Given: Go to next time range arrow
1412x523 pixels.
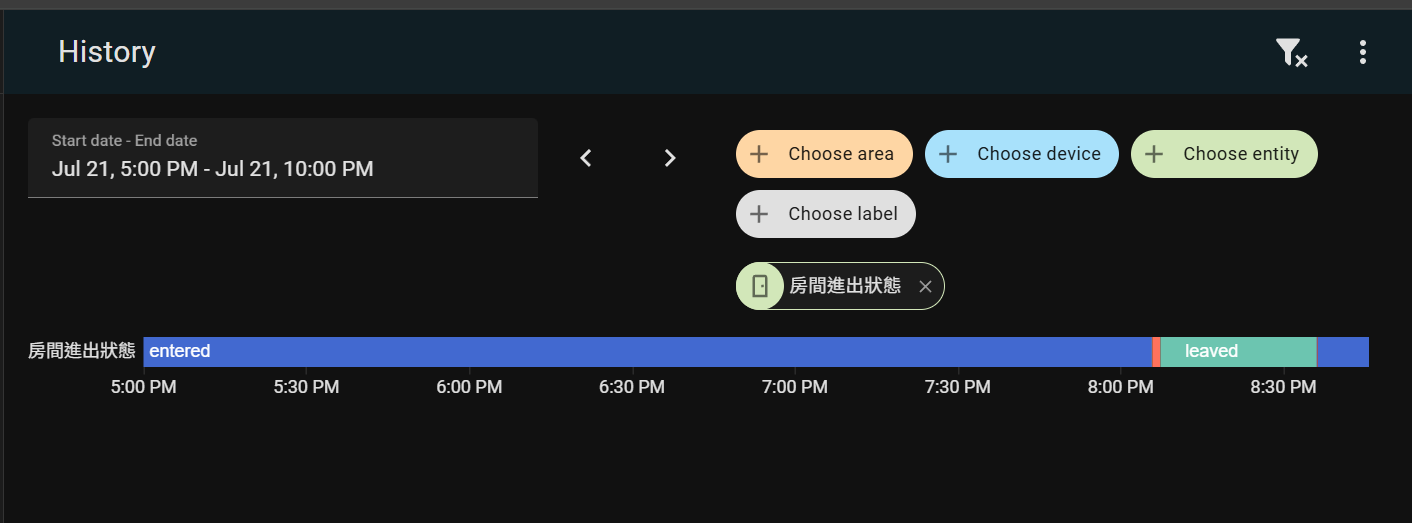Looking at the screenshot, I should click(670, 158).
